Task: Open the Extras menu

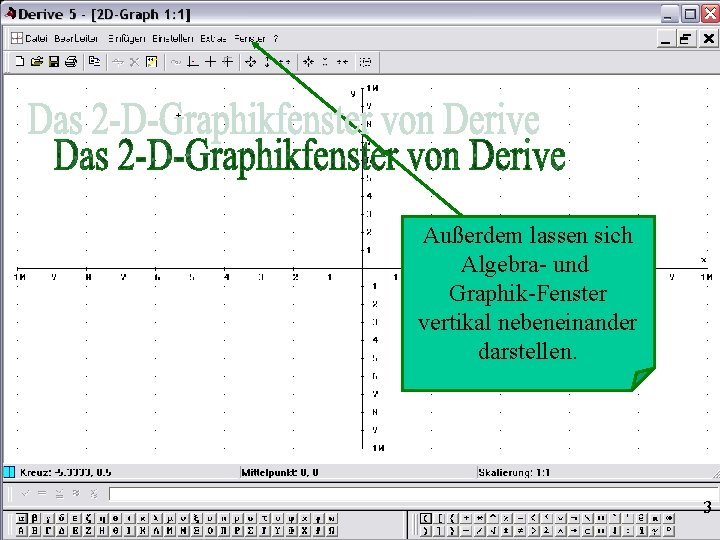Action: point(213,39)
